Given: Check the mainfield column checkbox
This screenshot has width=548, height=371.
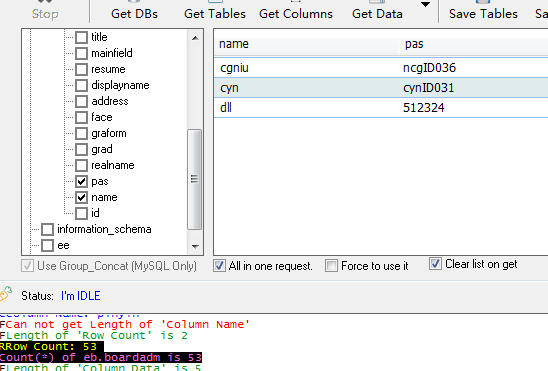Looking at the screenshot, I should (x=81, y=53).
